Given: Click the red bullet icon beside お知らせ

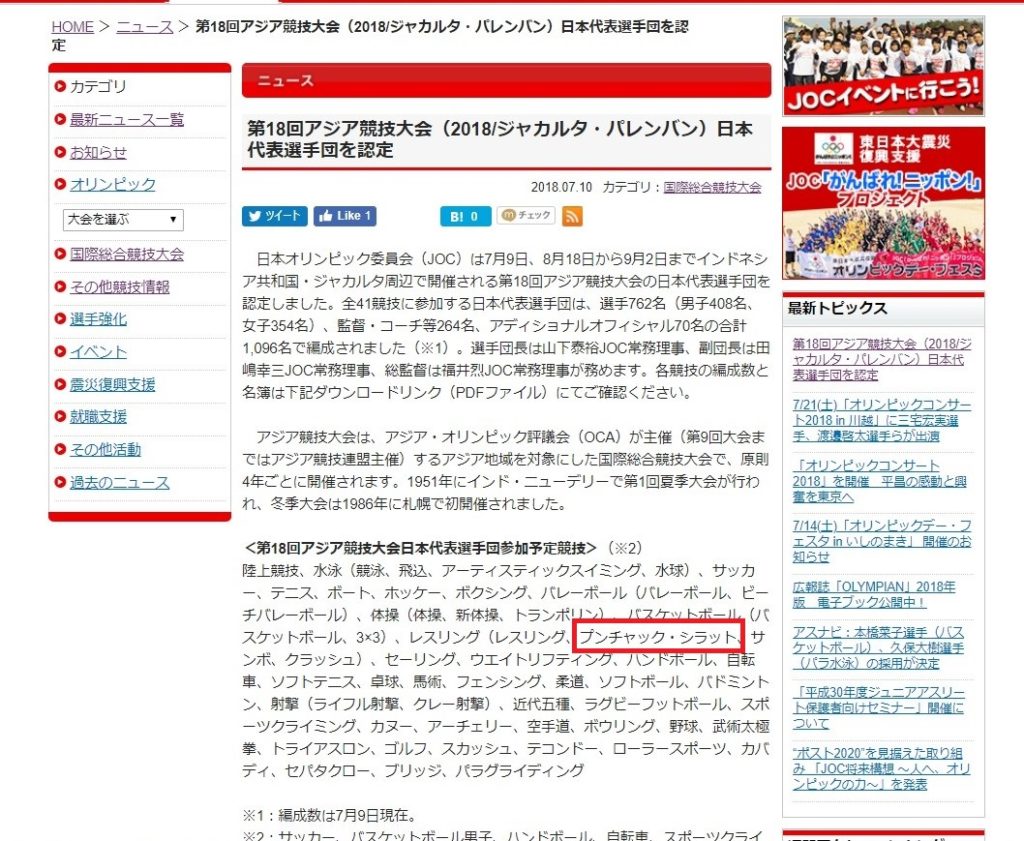Looking at the screenshot, I should tap(60, 152).
